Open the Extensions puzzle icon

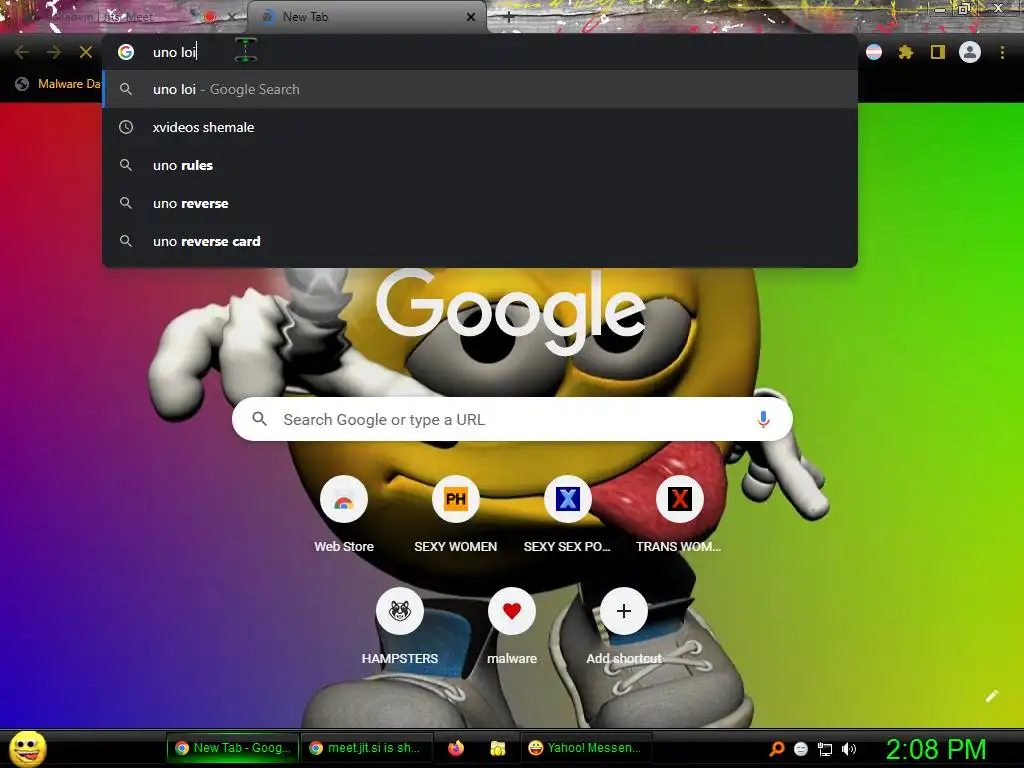[906, 52]
